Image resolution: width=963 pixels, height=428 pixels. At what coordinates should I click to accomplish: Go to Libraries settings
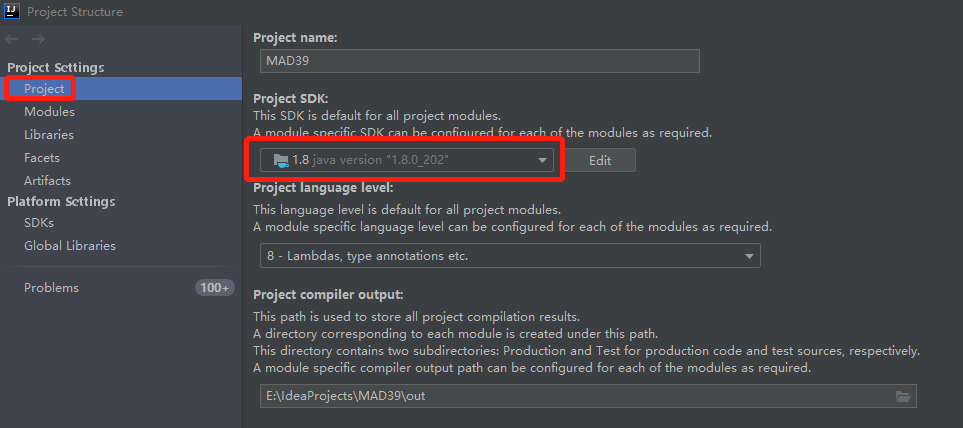click(49, 135)
